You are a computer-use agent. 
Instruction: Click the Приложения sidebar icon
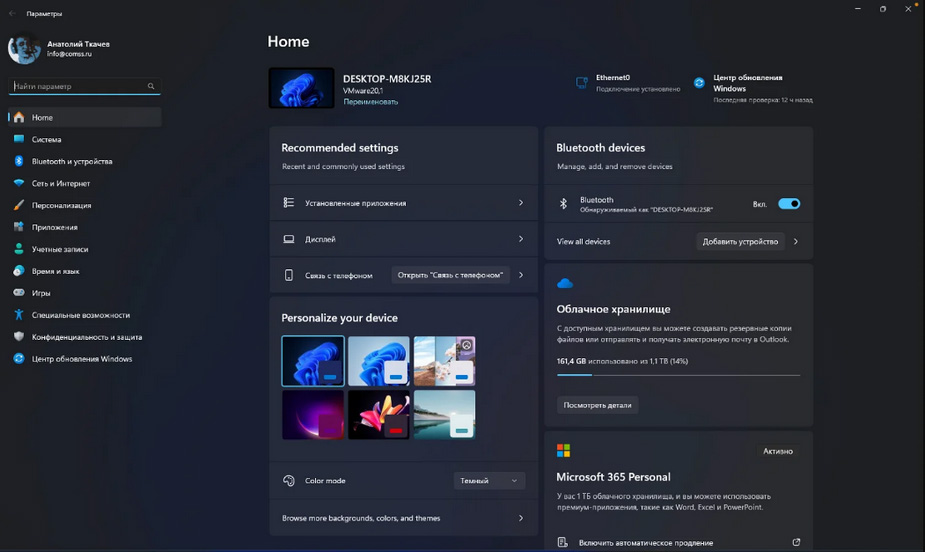[x=19, y=227]
